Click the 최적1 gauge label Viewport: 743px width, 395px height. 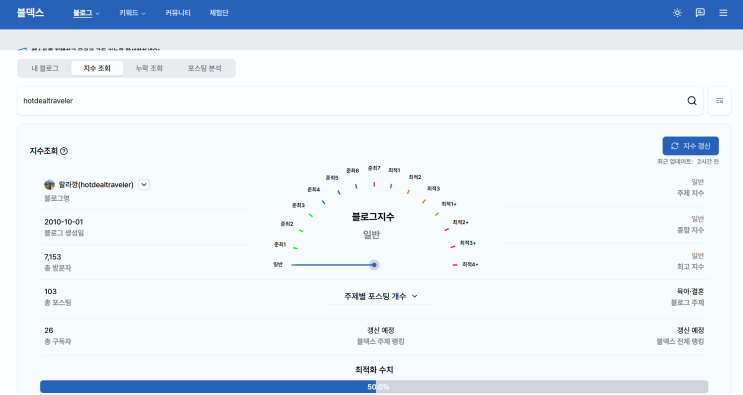click(394, 170)
